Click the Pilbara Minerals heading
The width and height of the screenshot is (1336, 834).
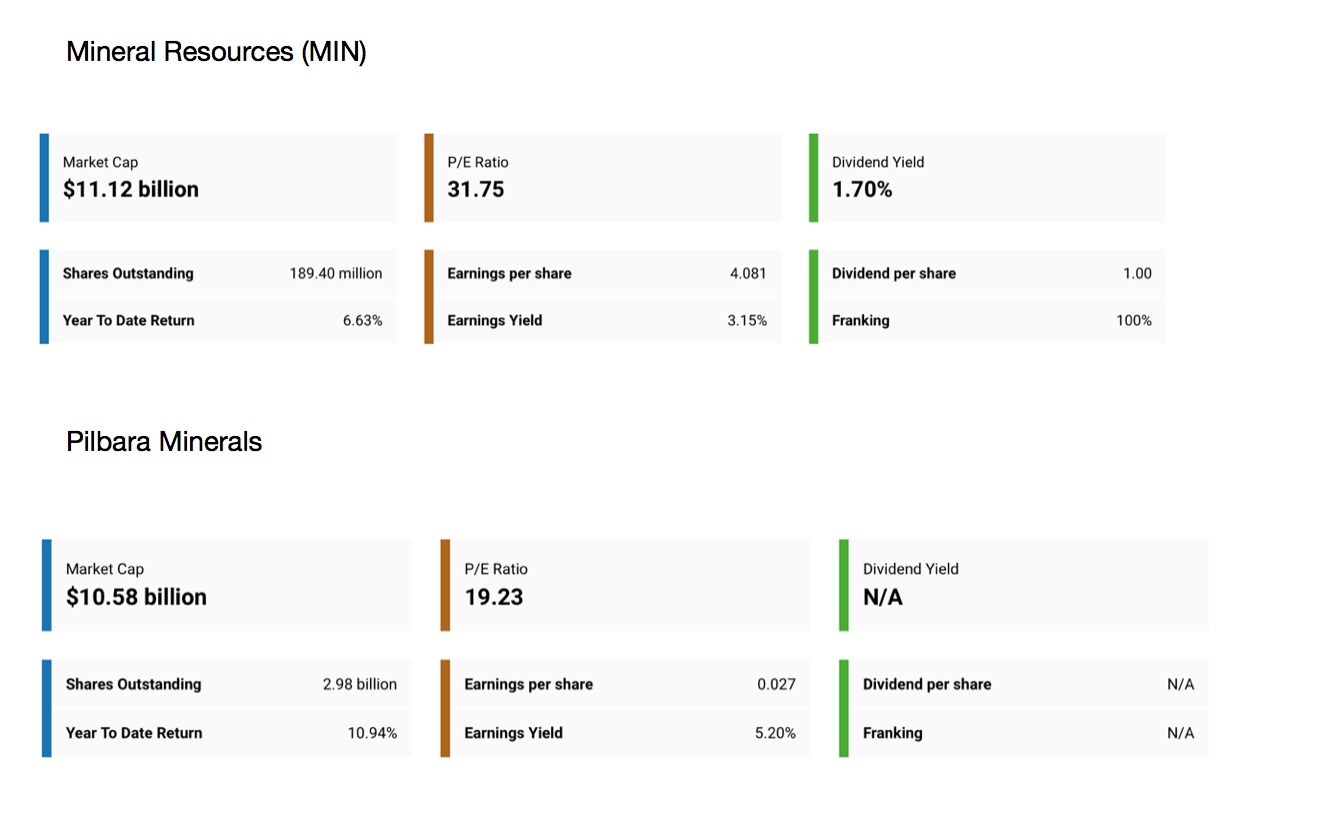tap(164, 442)
